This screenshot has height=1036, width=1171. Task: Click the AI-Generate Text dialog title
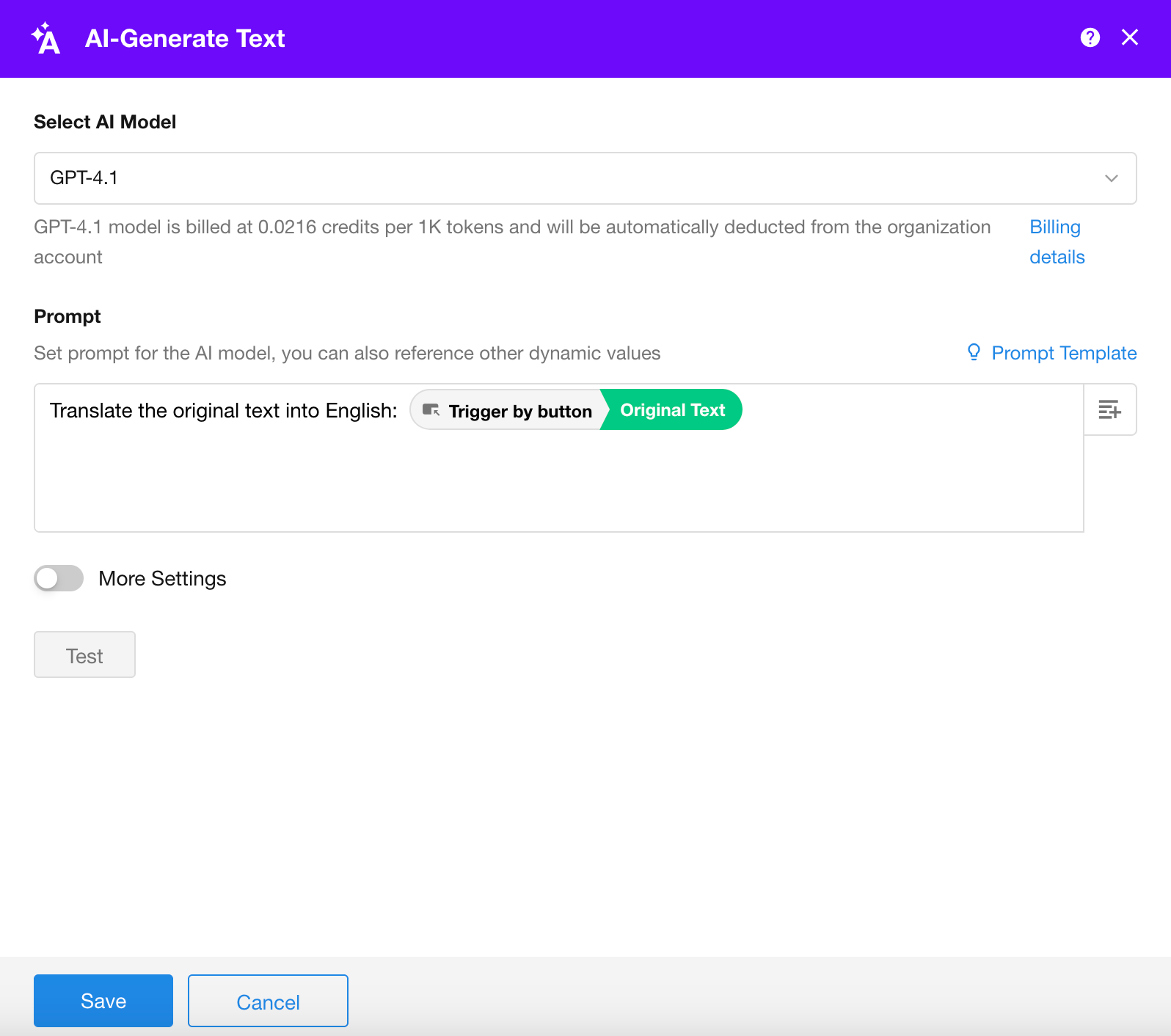coord(185,39)
